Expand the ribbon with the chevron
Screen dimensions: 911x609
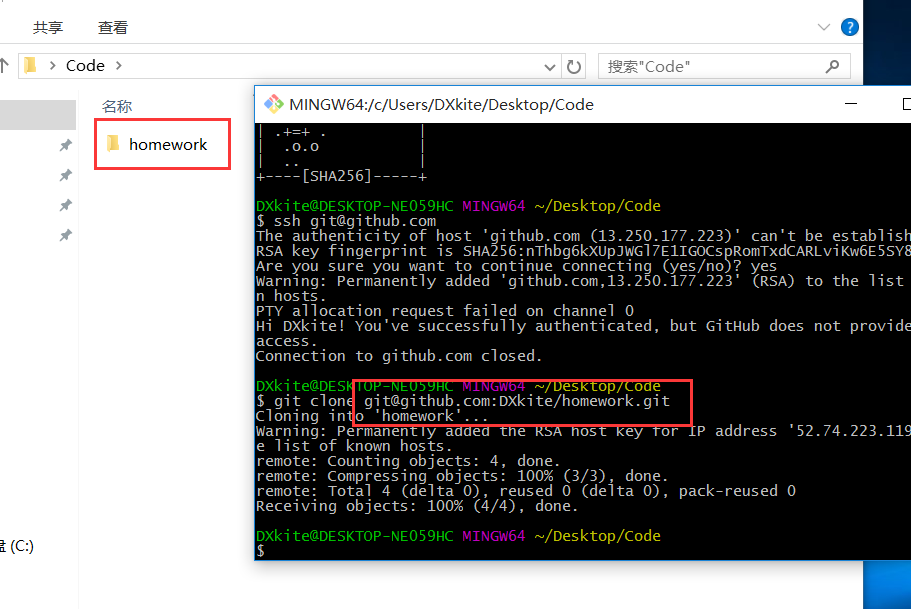click(823, 27)
